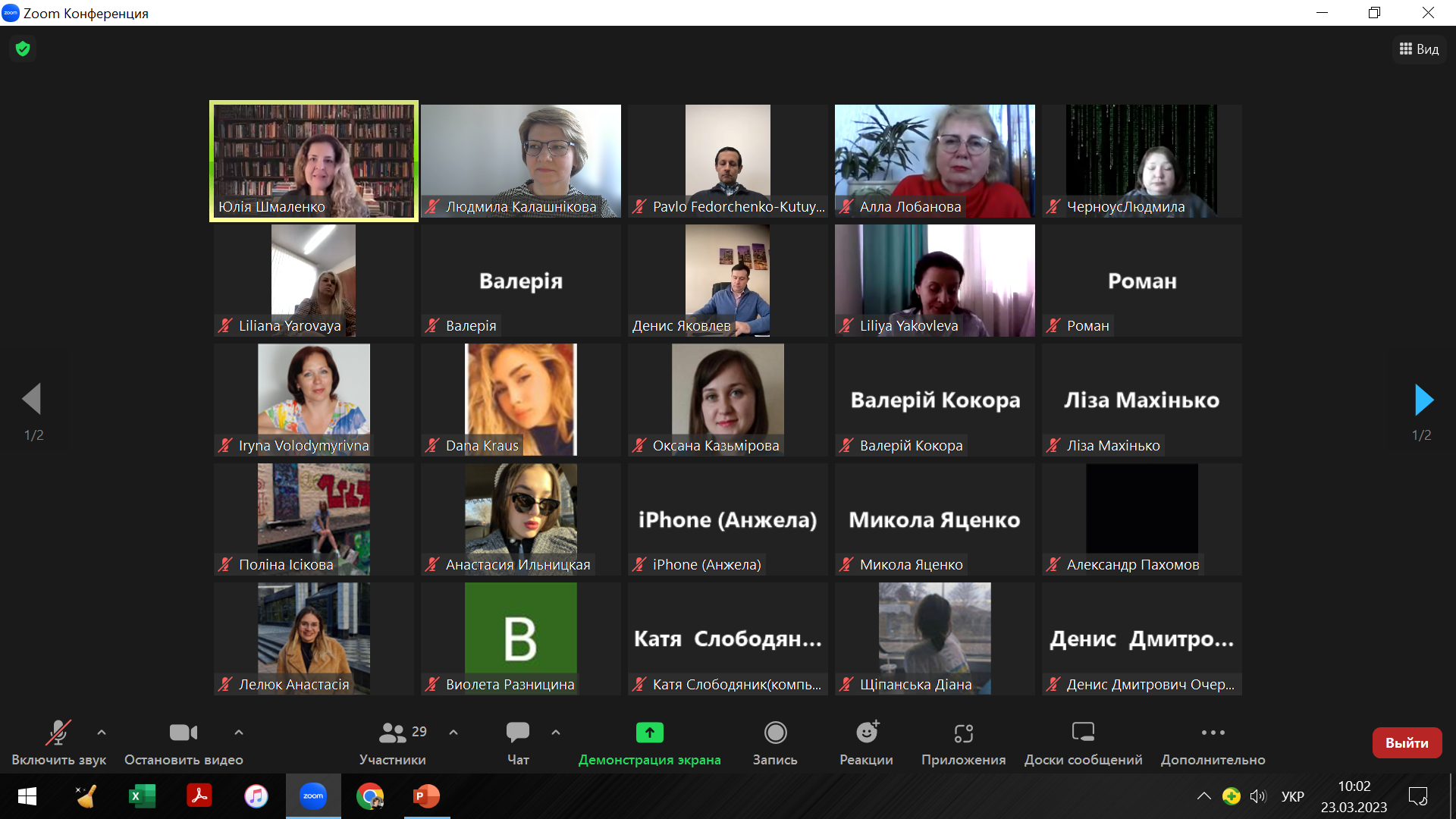Open Доски сообщений whiteboards
The width and height of the screenshot is (1456, 819).
pyautogui.click(x=1083, y=742)
